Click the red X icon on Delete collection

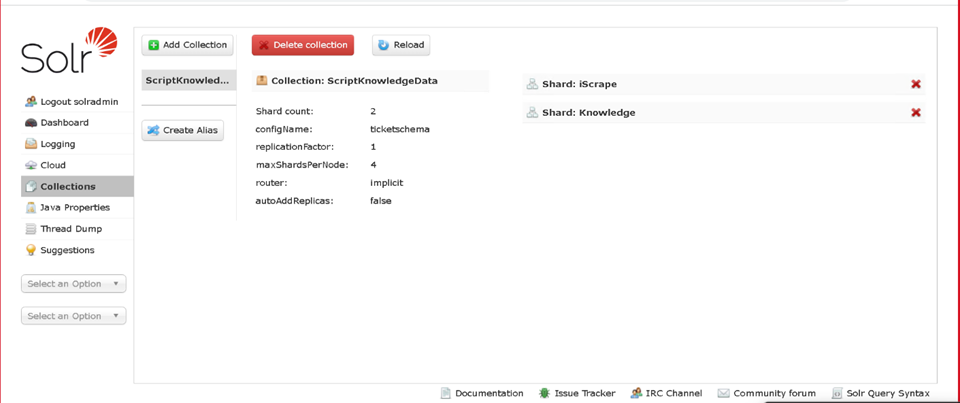[x=264, y=45]
